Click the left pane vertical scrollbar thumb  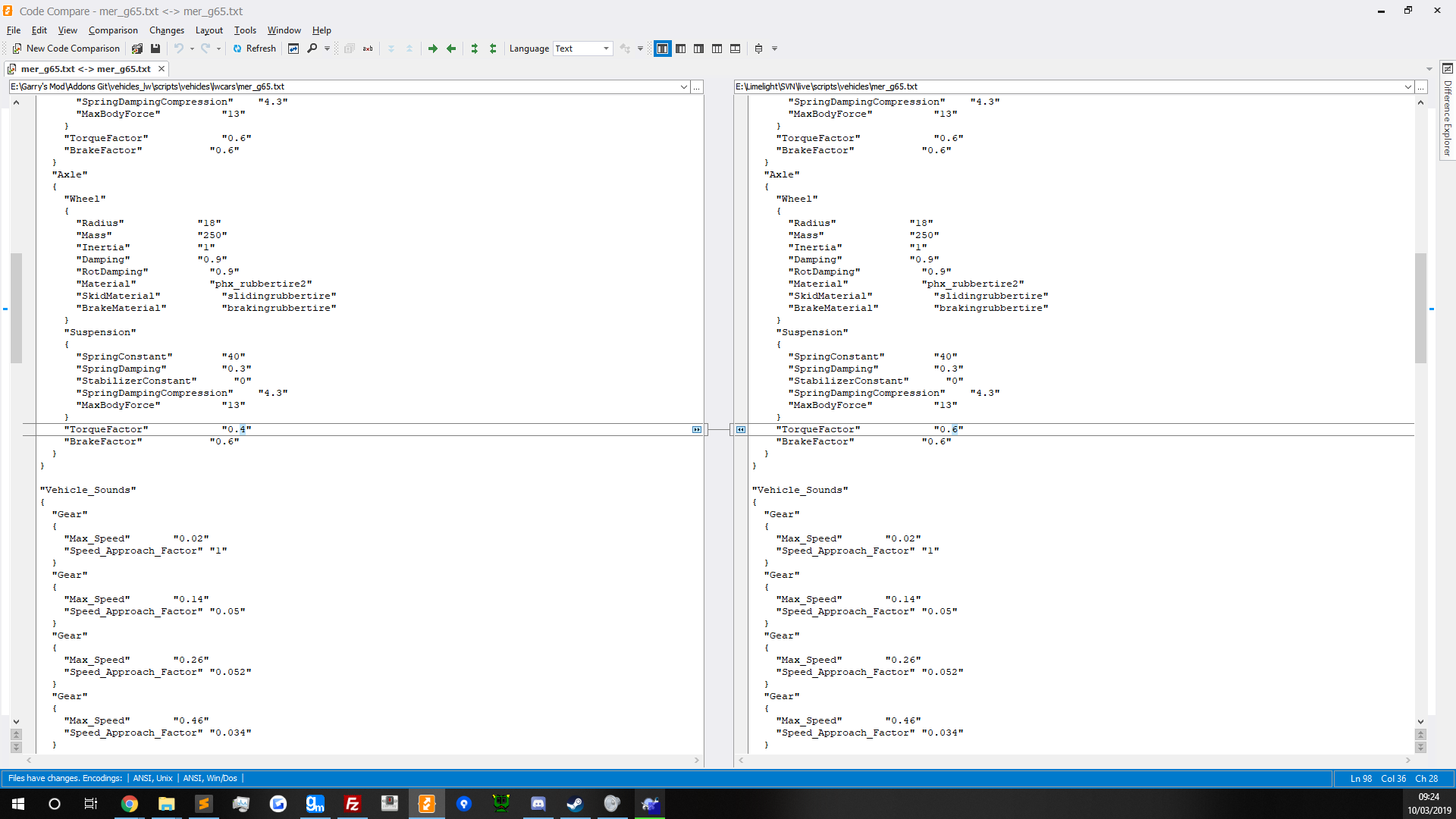pyautogui.click(x=16, y=308)
